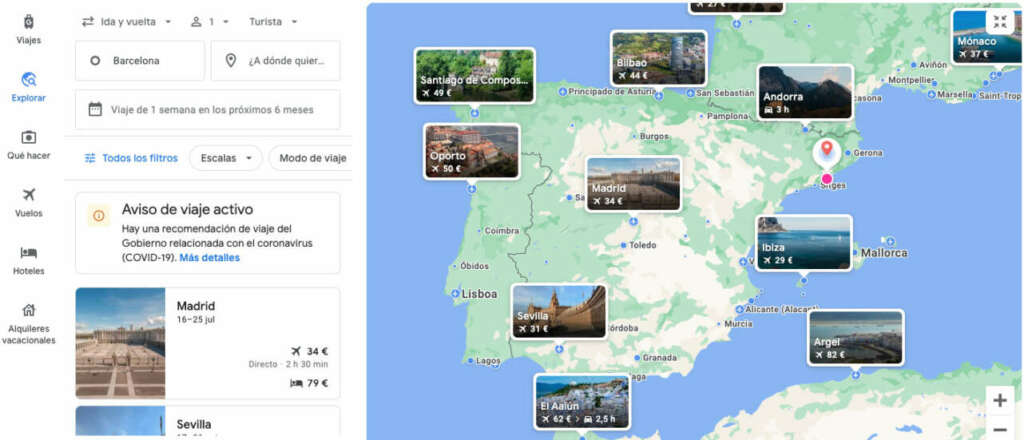Click the Murcia label on the map

(738, 324)
